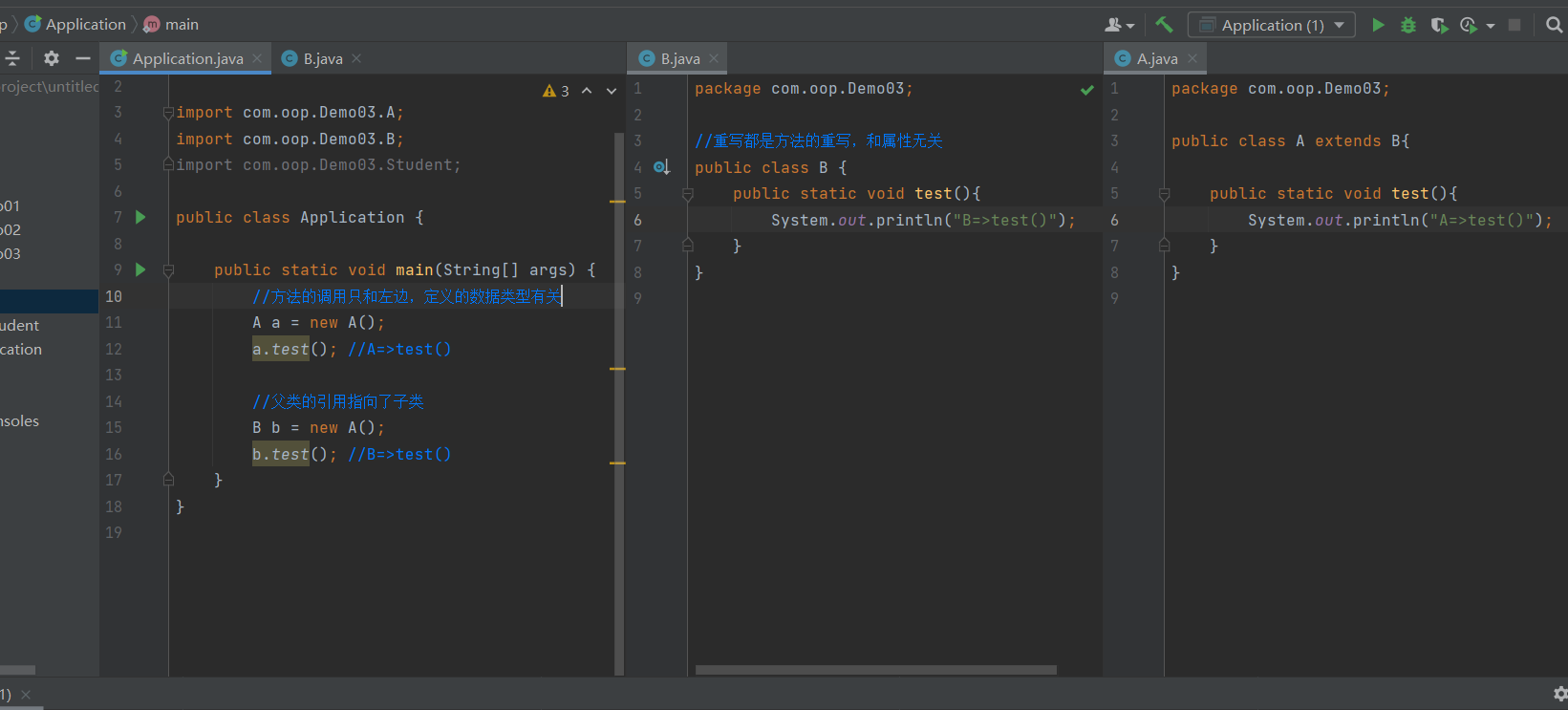Image resolution: width=1568 pixels, height=710 pixels.
Task: Click bottom-right tool window settings gear
Action: click(x=1559, y=694)
